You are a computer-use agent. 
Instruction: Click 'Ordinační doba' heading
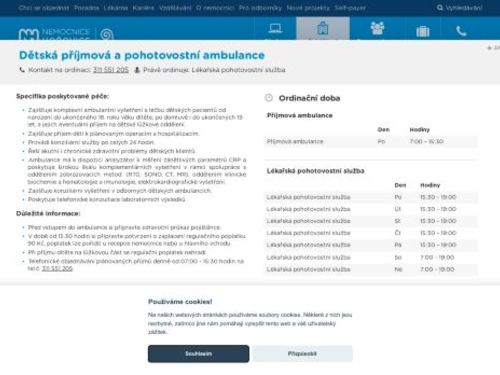tap(309, 98)
